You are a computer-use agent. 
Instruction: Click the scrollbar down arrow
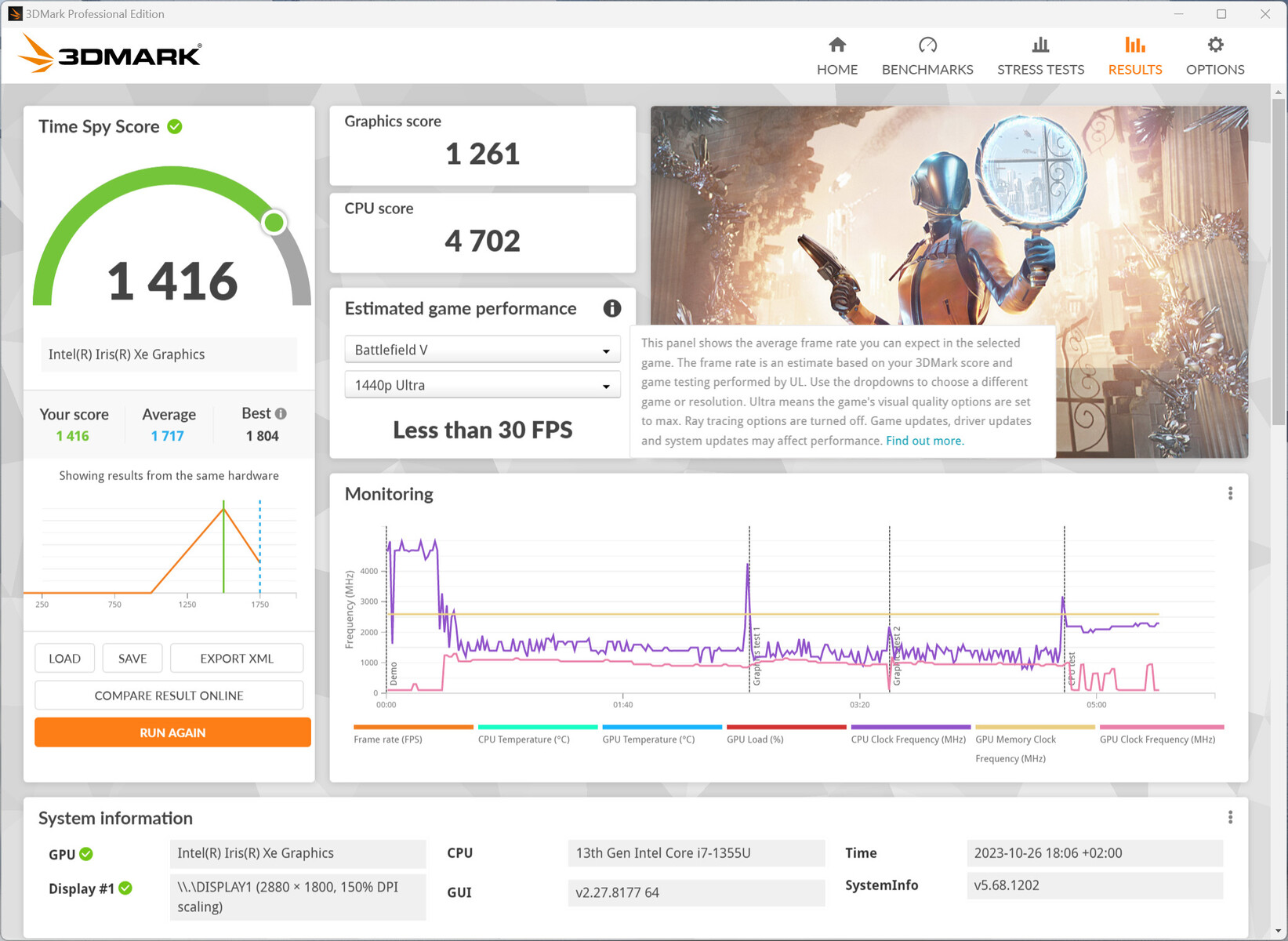tap(1278, 930)
